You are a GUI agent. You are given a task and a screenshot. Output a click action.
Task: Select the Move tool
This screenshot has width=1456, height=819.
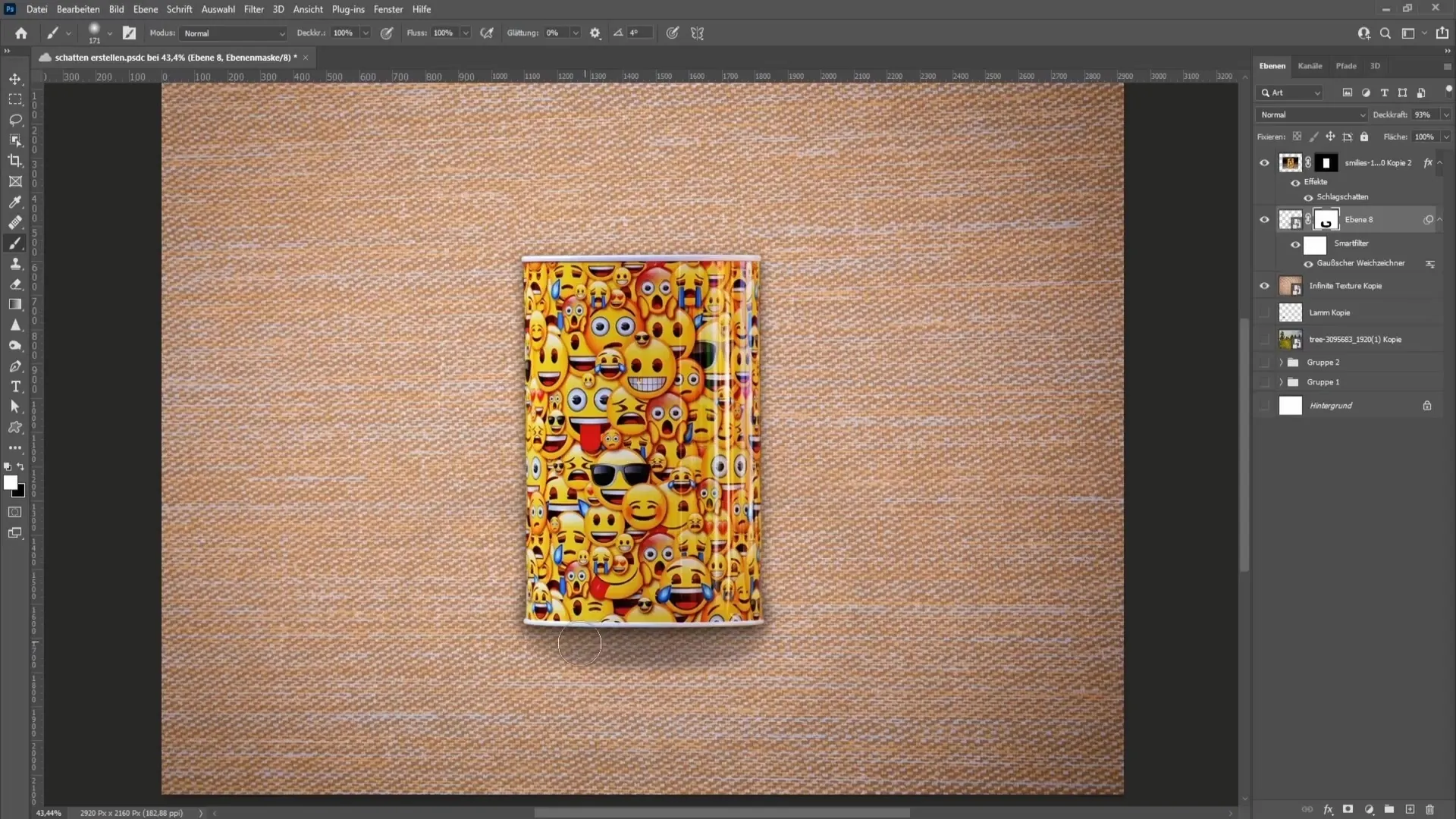click(x=15, y=78)
